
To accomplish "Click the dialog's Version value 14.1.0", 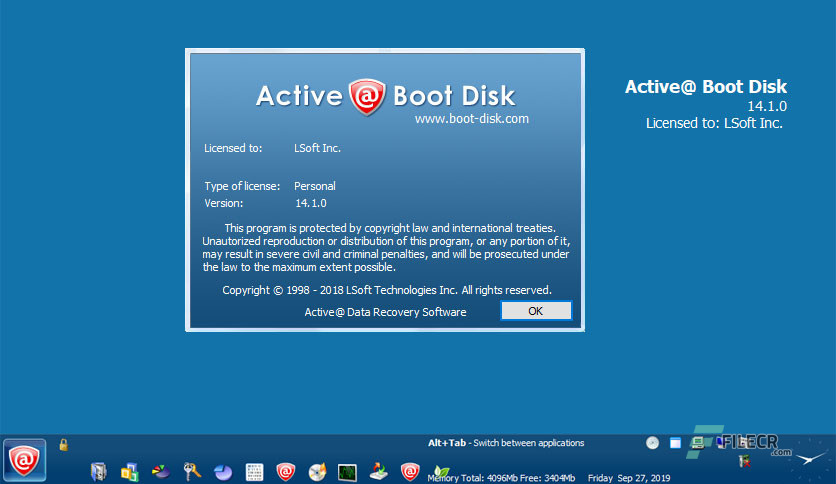I will [311, 203].
